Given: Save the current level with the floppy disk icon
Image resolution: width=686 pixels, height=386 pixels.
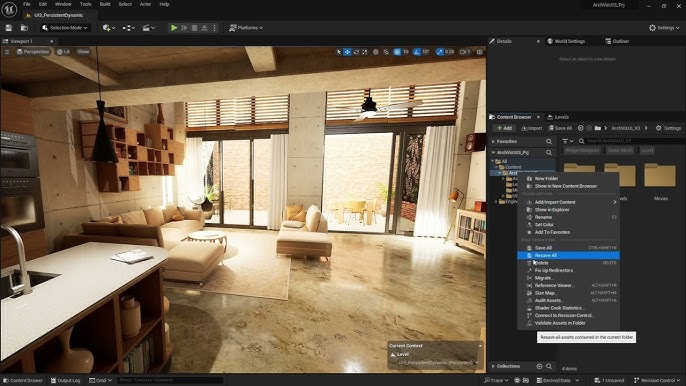Looking at the screenshot, I should coord(9,28).
